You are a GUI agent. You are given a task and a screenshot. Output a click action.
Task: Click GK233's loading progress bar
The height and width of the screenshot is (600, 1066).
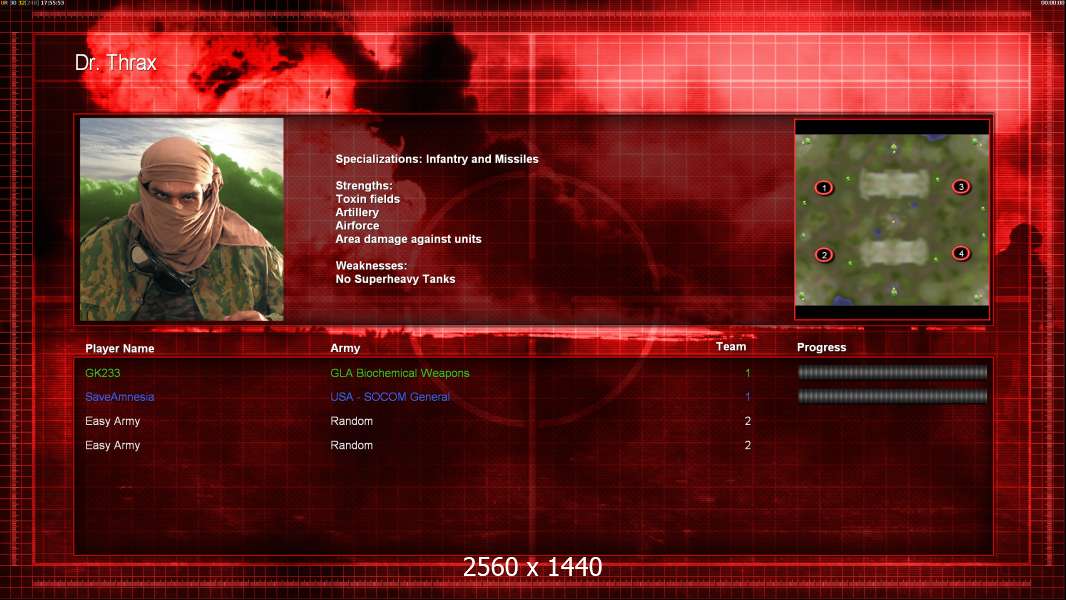click(892, 372)
